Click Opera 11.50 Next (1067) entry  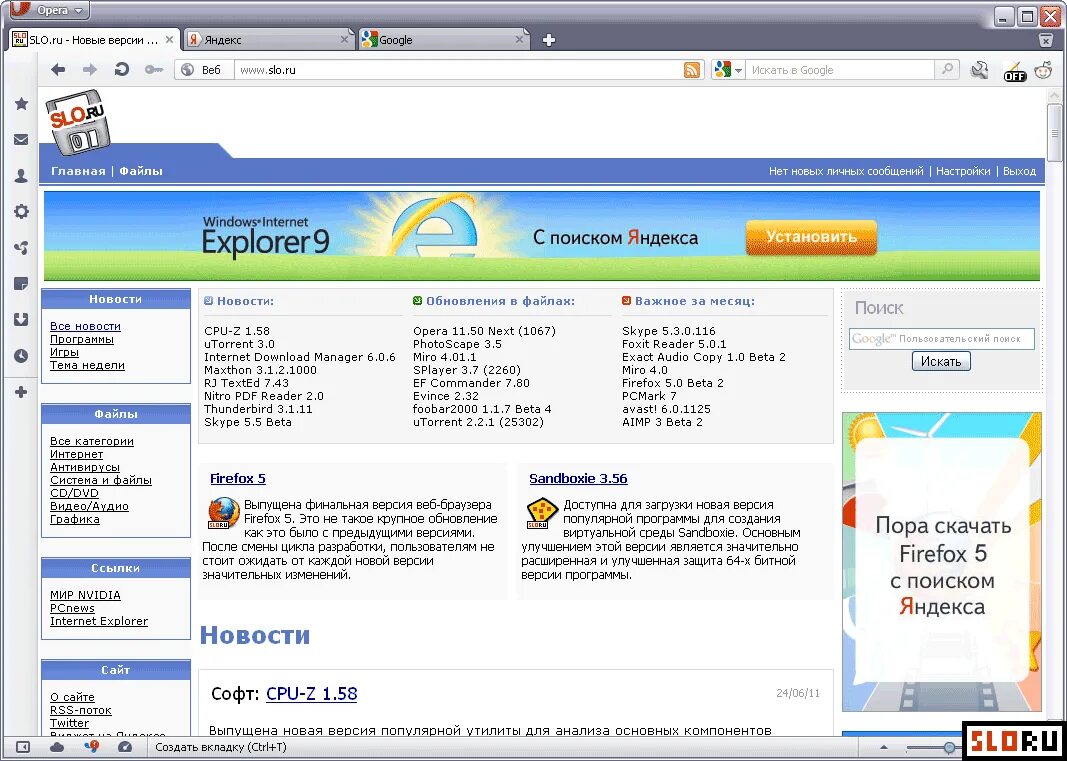[x=485, y=331]
